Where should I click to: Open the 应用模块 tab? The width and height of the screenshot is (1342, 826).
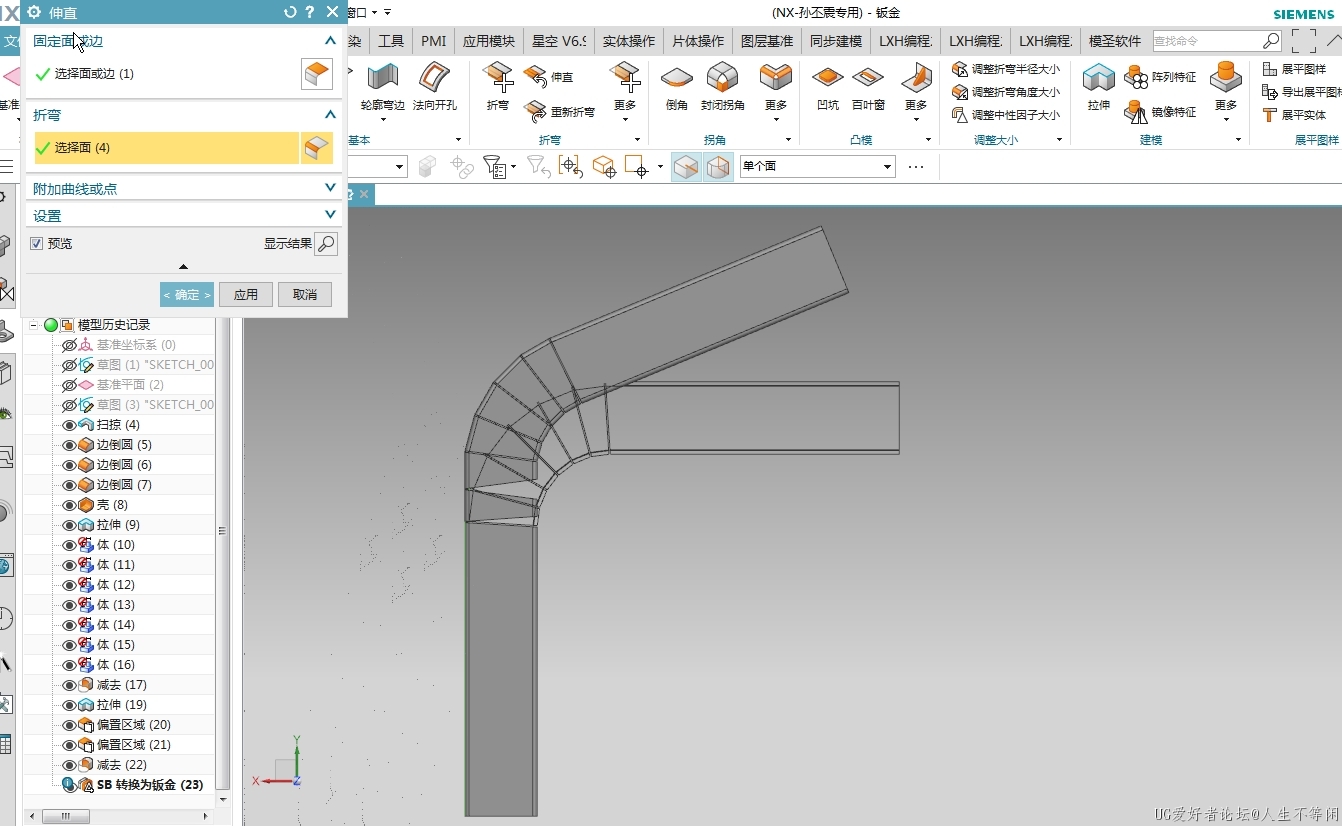coord(489,41)
